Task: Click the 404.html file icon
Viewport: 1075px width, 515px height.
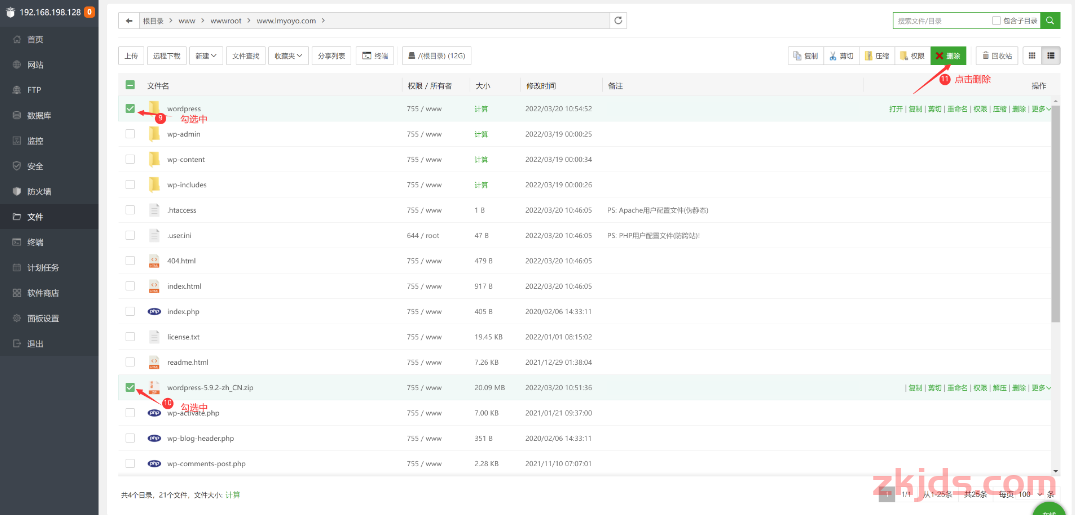Action: [154, 261]
